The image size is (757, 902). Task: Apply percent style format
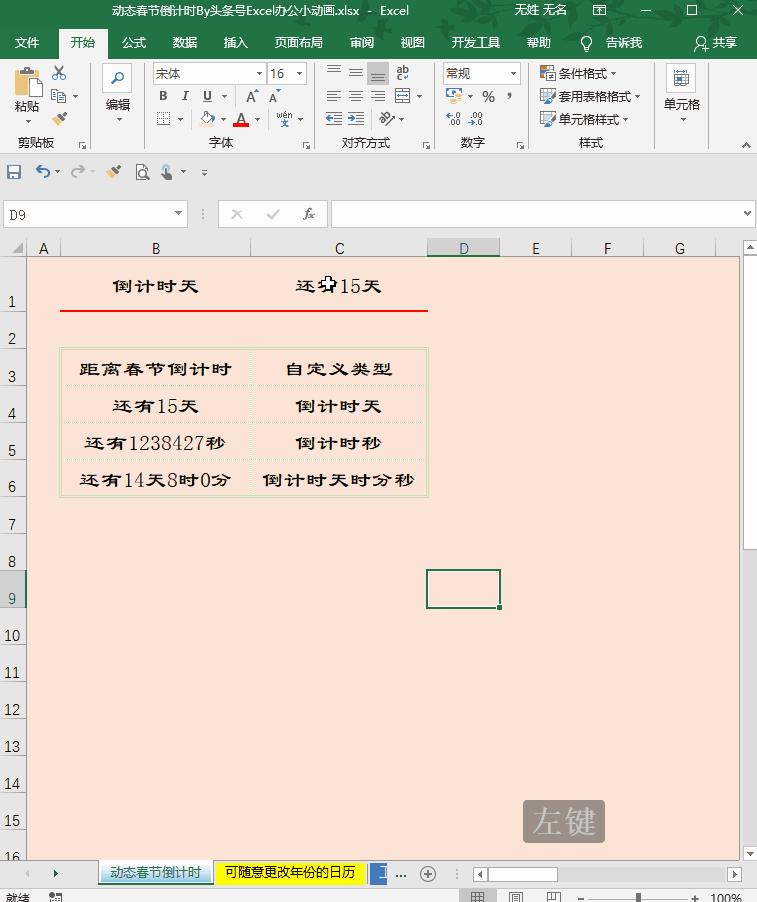[488, 97]
